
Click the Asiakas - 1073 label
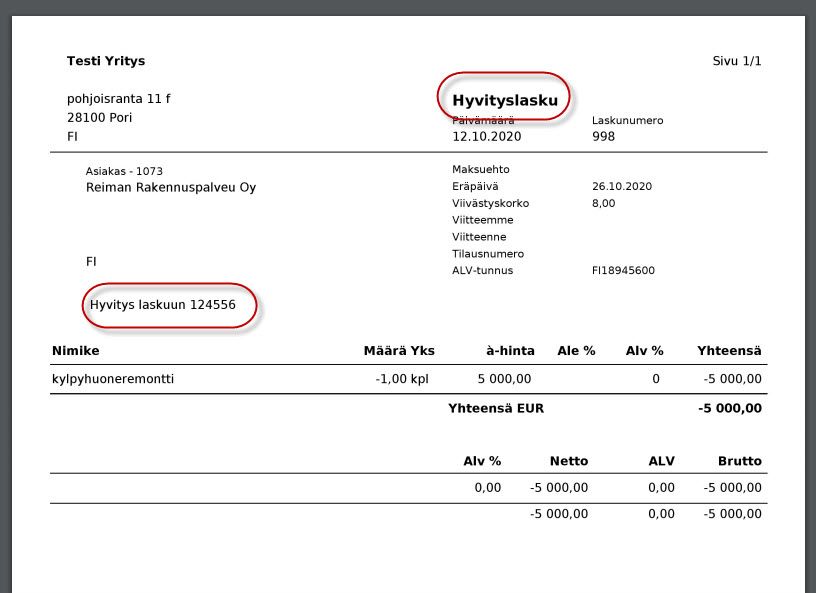click(x=124, y=171)
